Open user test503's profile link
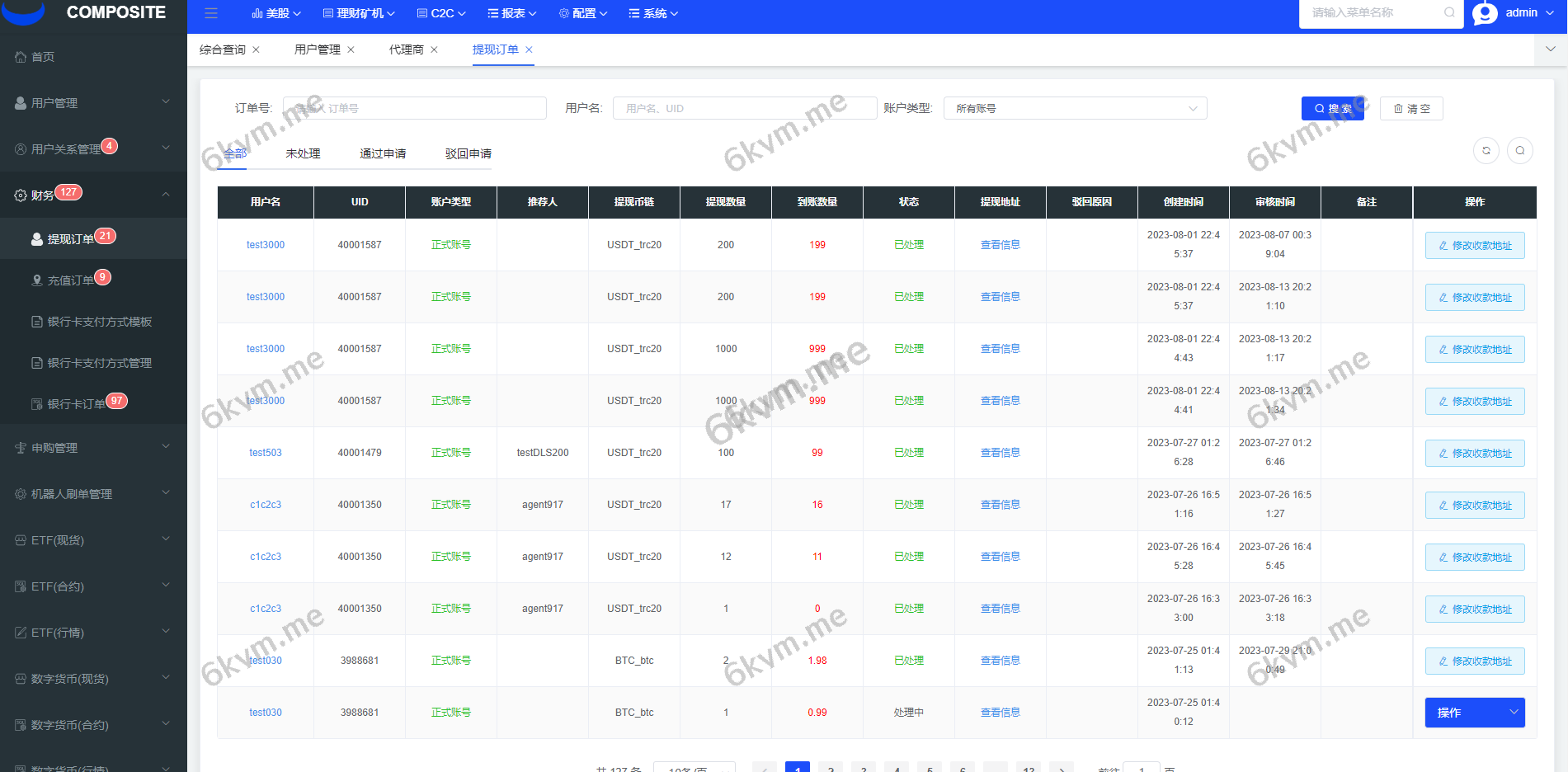1568x772 pixels. coord(265,452)
